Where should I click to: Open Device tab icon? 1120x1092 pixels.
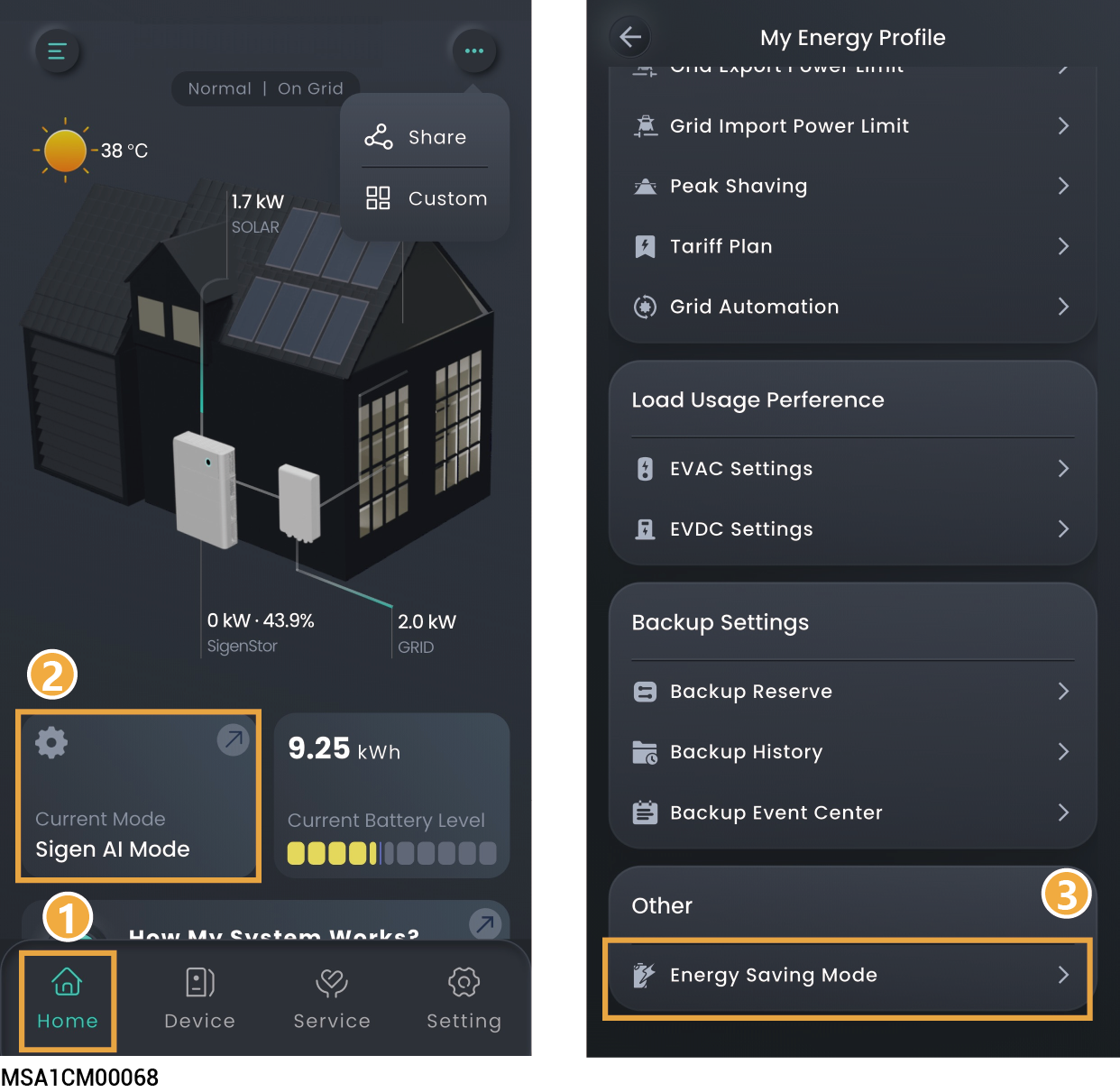pyautogui.click(x=199, y=983)
